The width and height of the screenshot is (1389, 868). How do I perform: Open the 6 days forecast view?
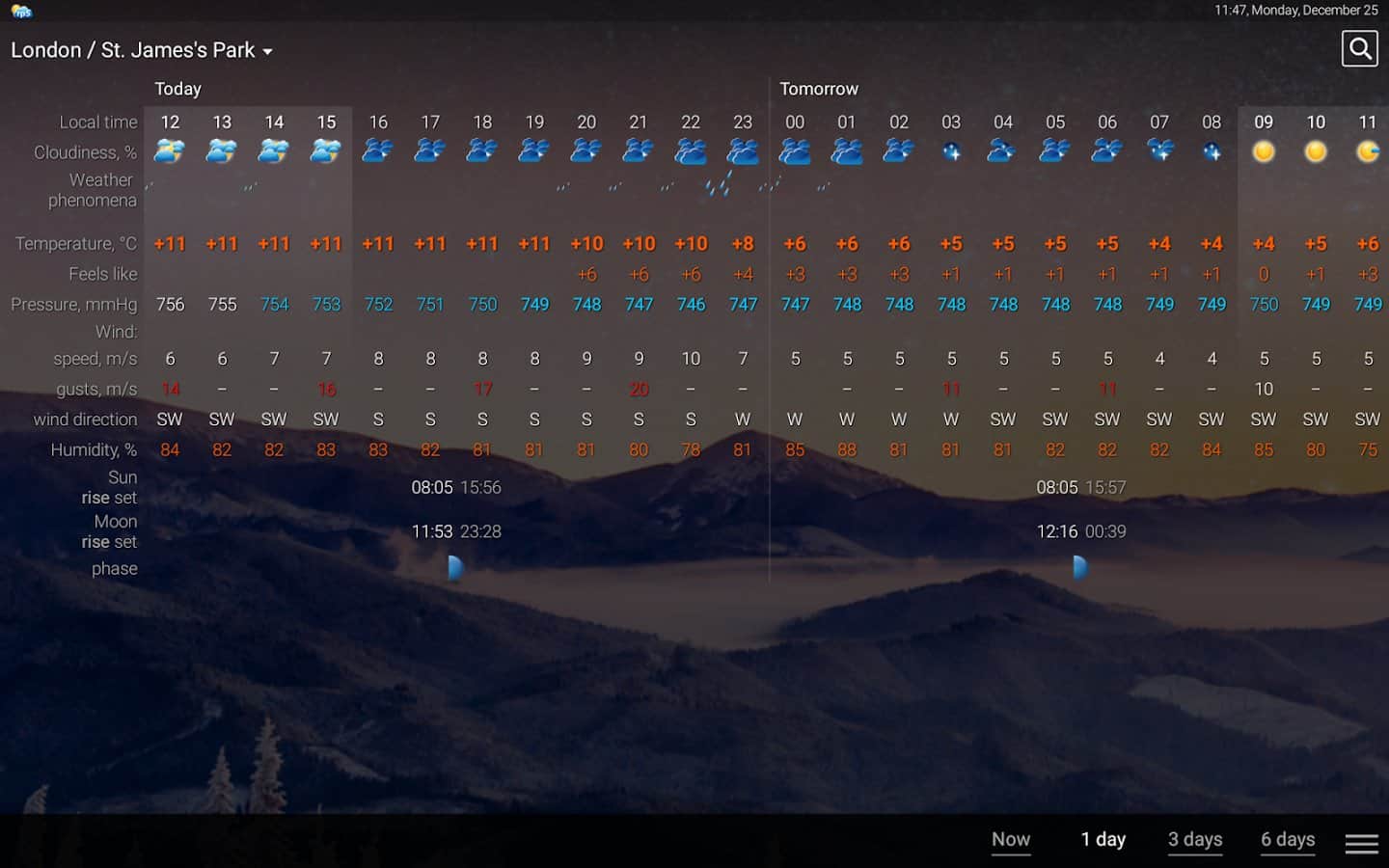pos(1288,839)
